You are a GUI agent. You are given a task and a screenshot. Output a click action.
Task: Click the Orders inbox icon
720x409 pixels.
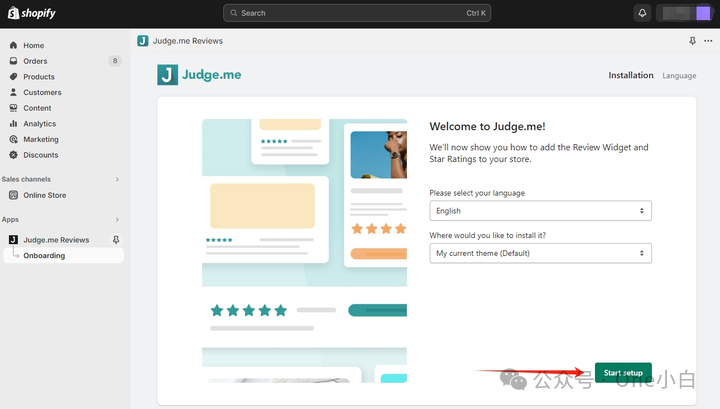tap(13, 61)
